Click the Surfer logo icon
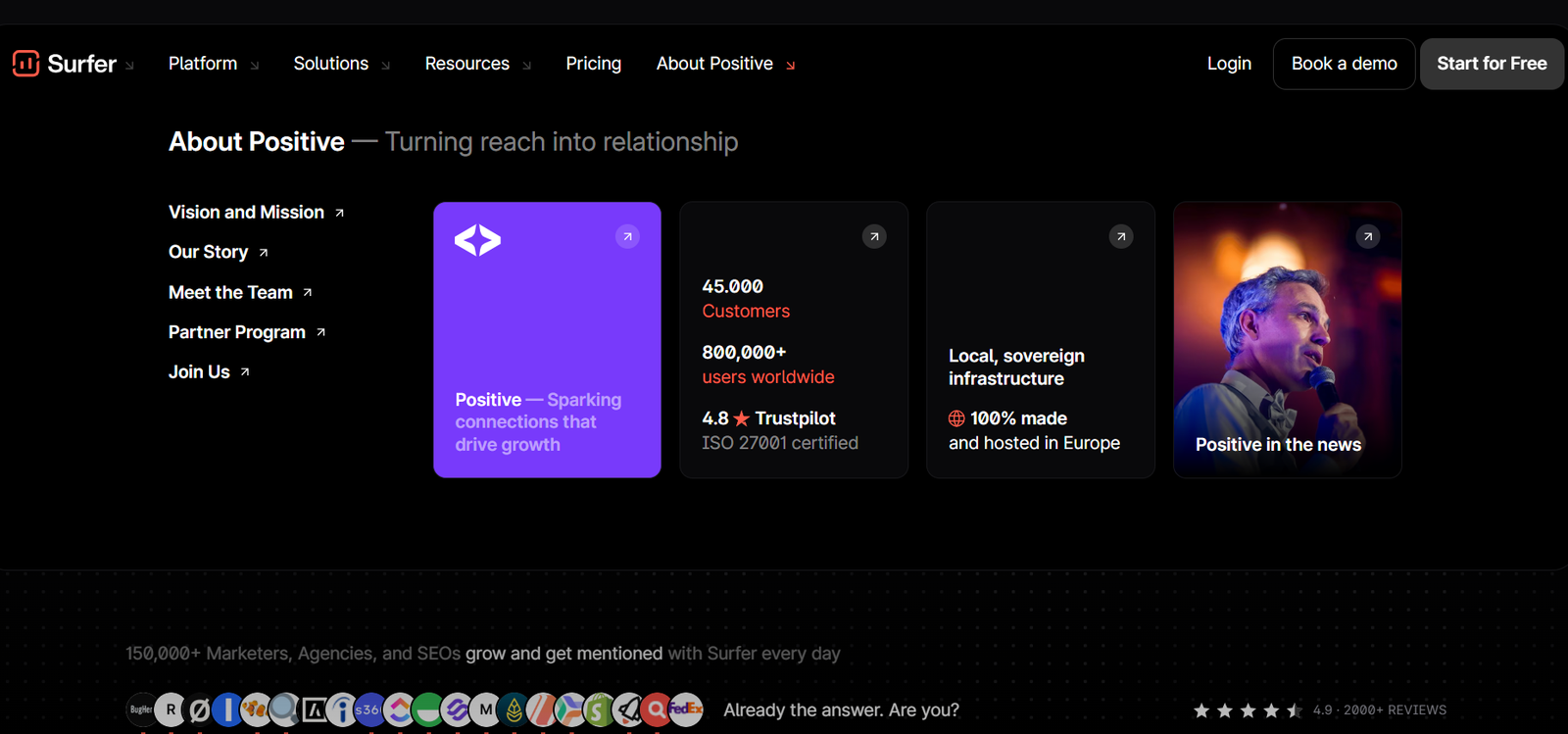 (x=25, y=64)
